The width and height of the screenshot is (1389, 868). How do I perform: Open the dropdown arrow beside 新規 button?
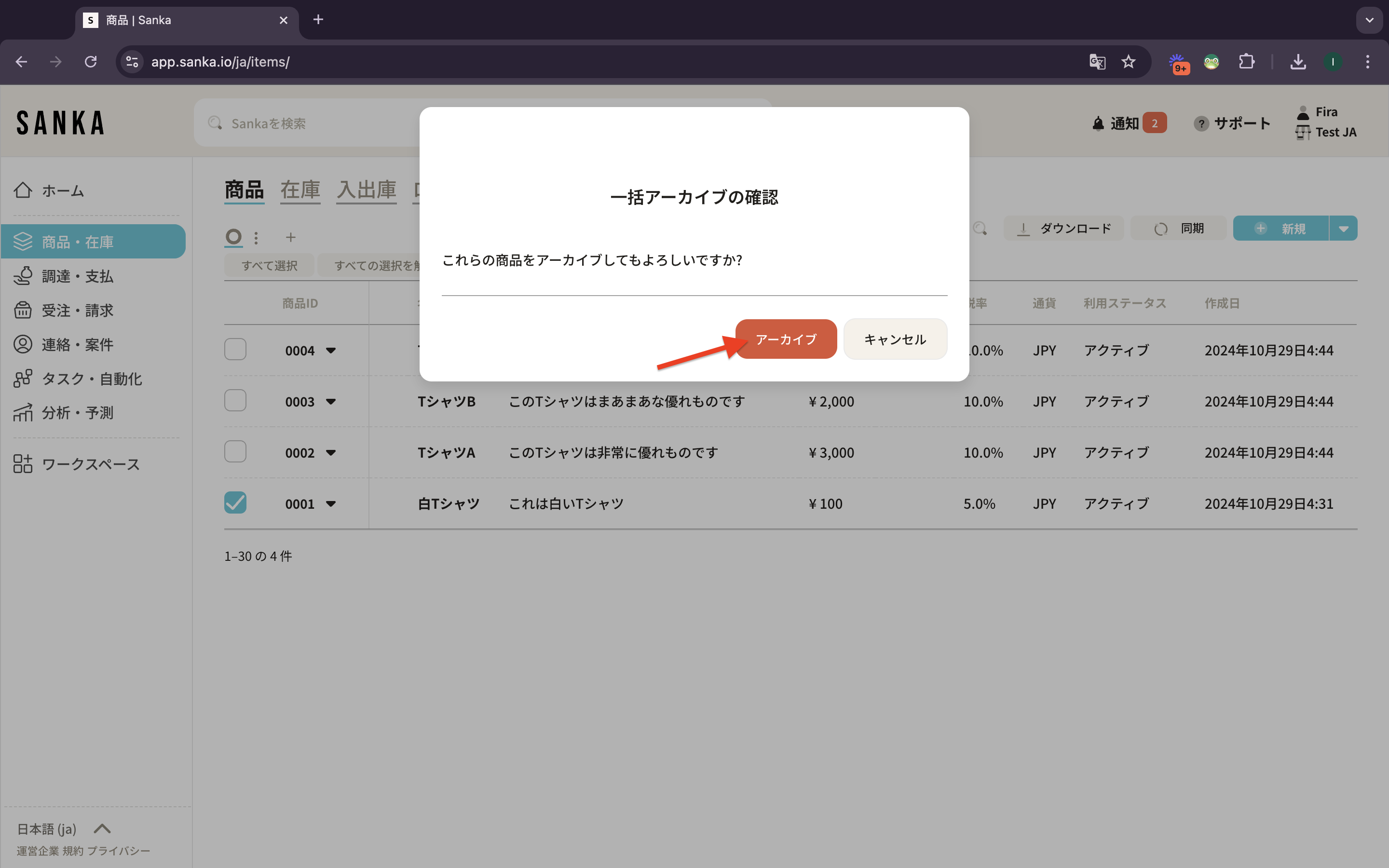click(1343, 229)
